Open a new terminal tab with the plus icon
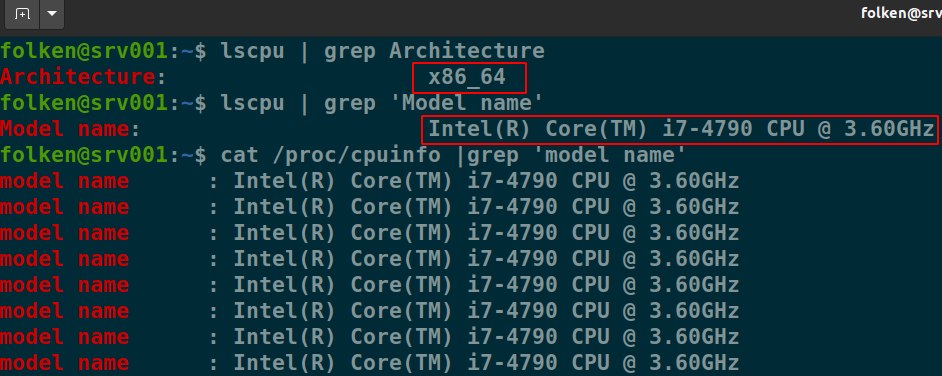942x376 pixels. (x=22, y=14)
